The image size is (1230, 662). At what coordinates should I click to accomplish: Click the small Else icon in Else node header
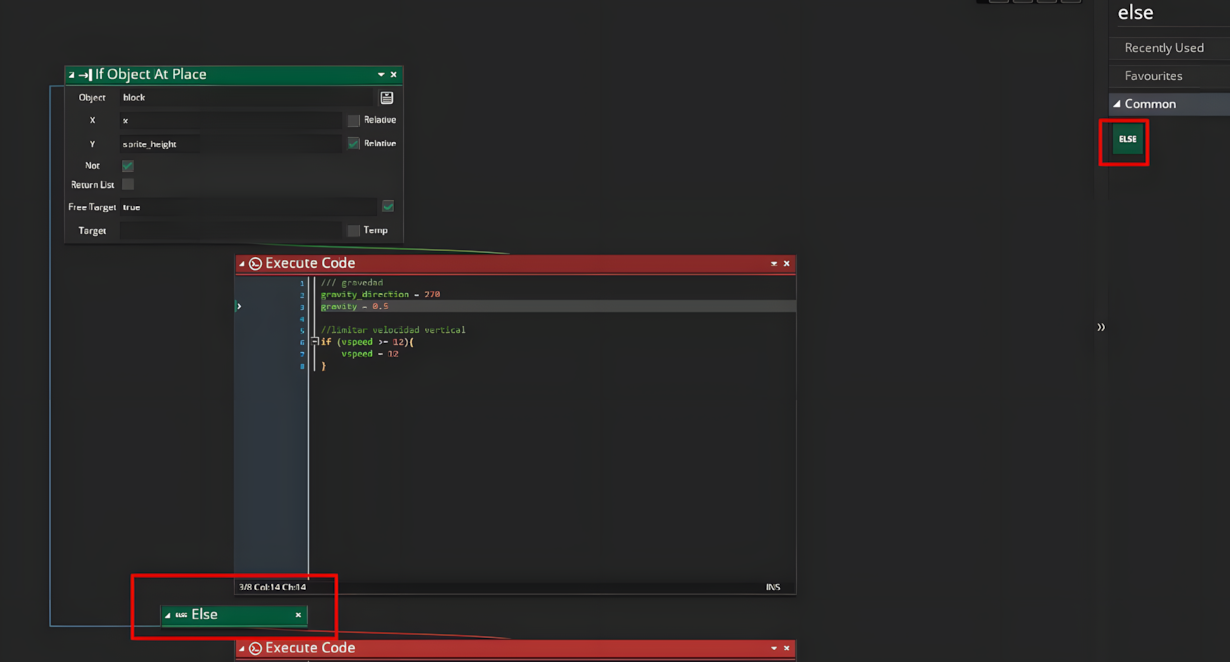tap(181, 615)
